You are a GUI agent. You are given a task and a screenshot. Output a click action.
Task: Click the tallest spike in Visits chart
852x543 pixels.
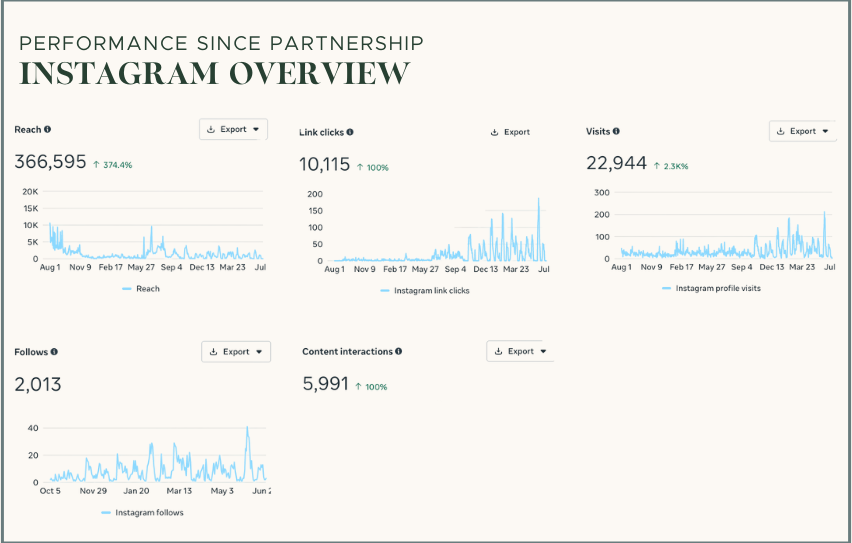point(824,213)
